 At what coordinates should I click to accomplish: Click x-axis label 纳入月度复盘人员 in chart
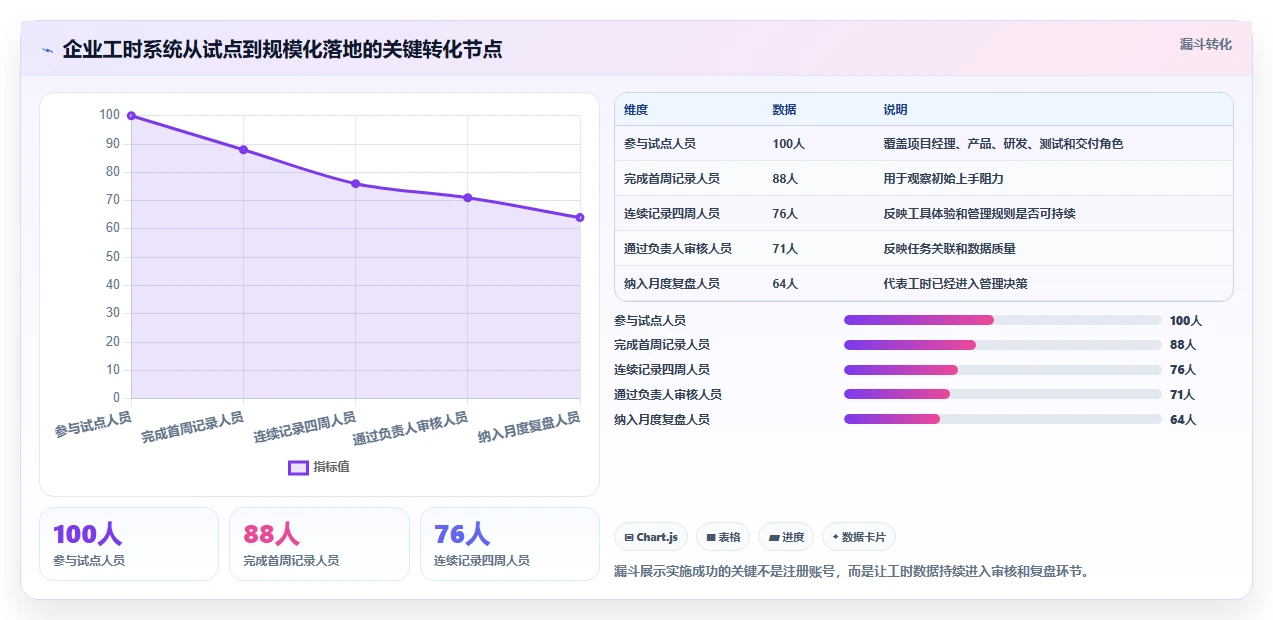tap(528, 426)
